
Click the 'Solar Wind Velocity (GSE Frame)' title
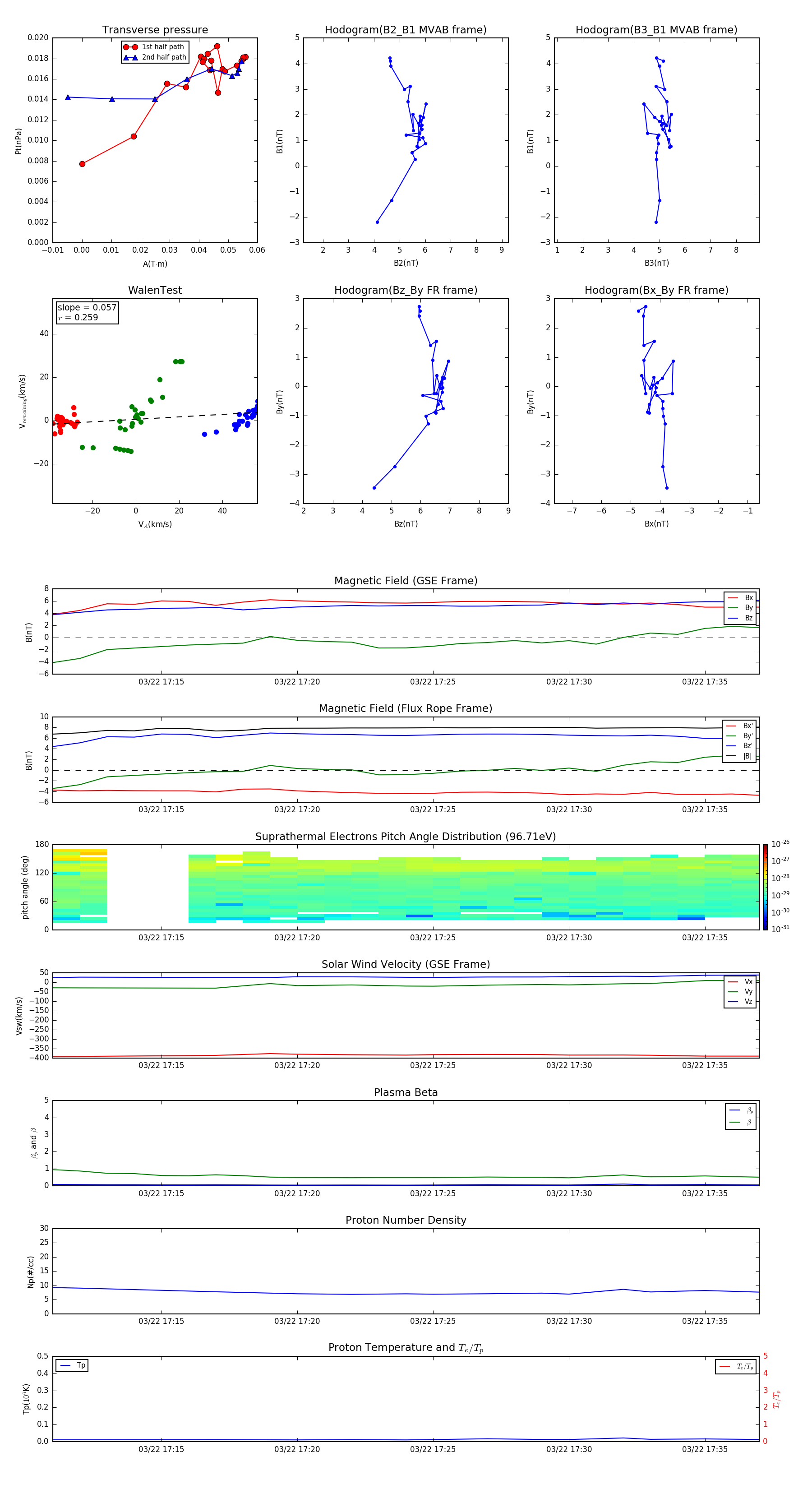(406, 964)
